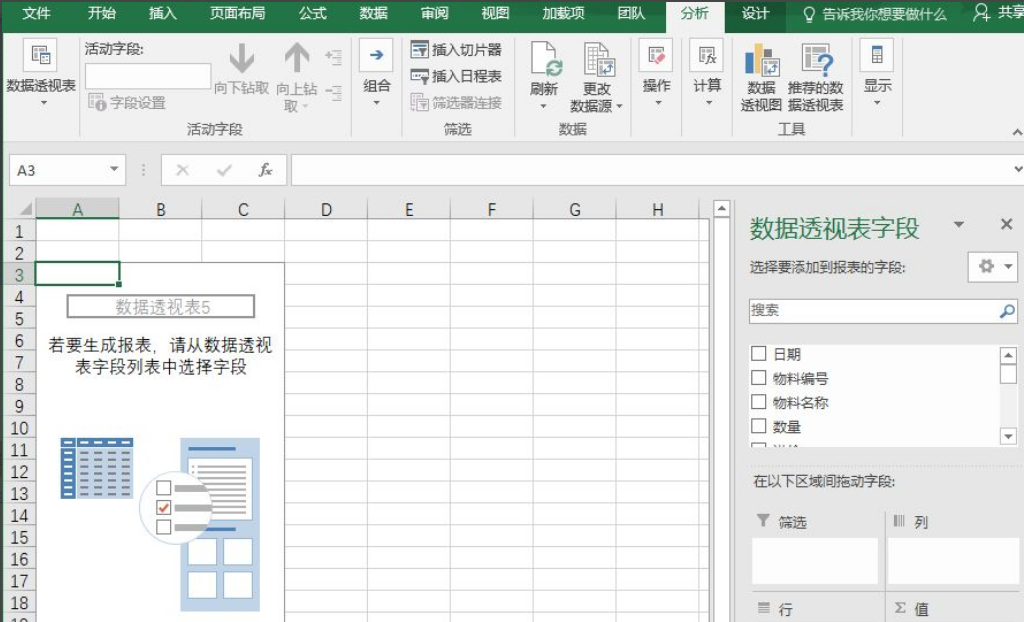Switch to the 视图 (View) tab

(x=495, y=13)
